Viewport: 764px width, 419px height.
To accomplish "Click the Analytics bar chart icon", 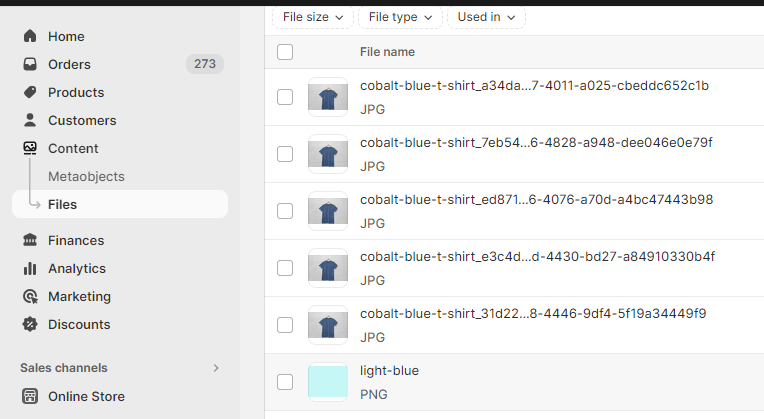I will (x=29, y=268).
